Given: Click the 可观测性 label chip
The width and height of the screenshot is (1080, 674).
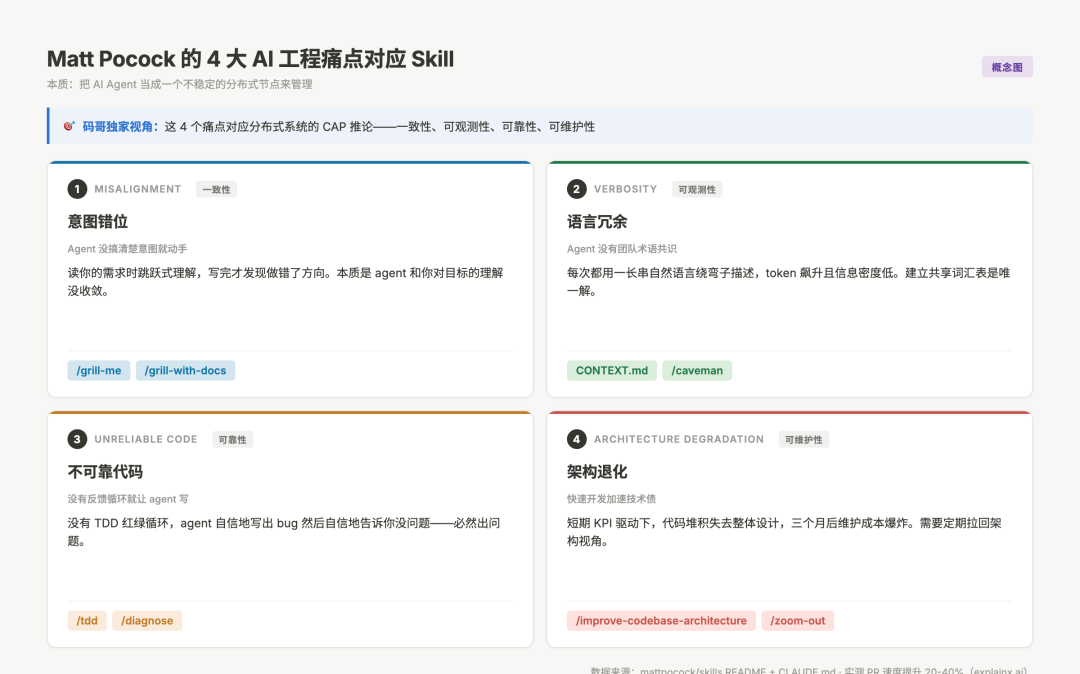Looking at the screenshot, I should click(x=697, y=189).
